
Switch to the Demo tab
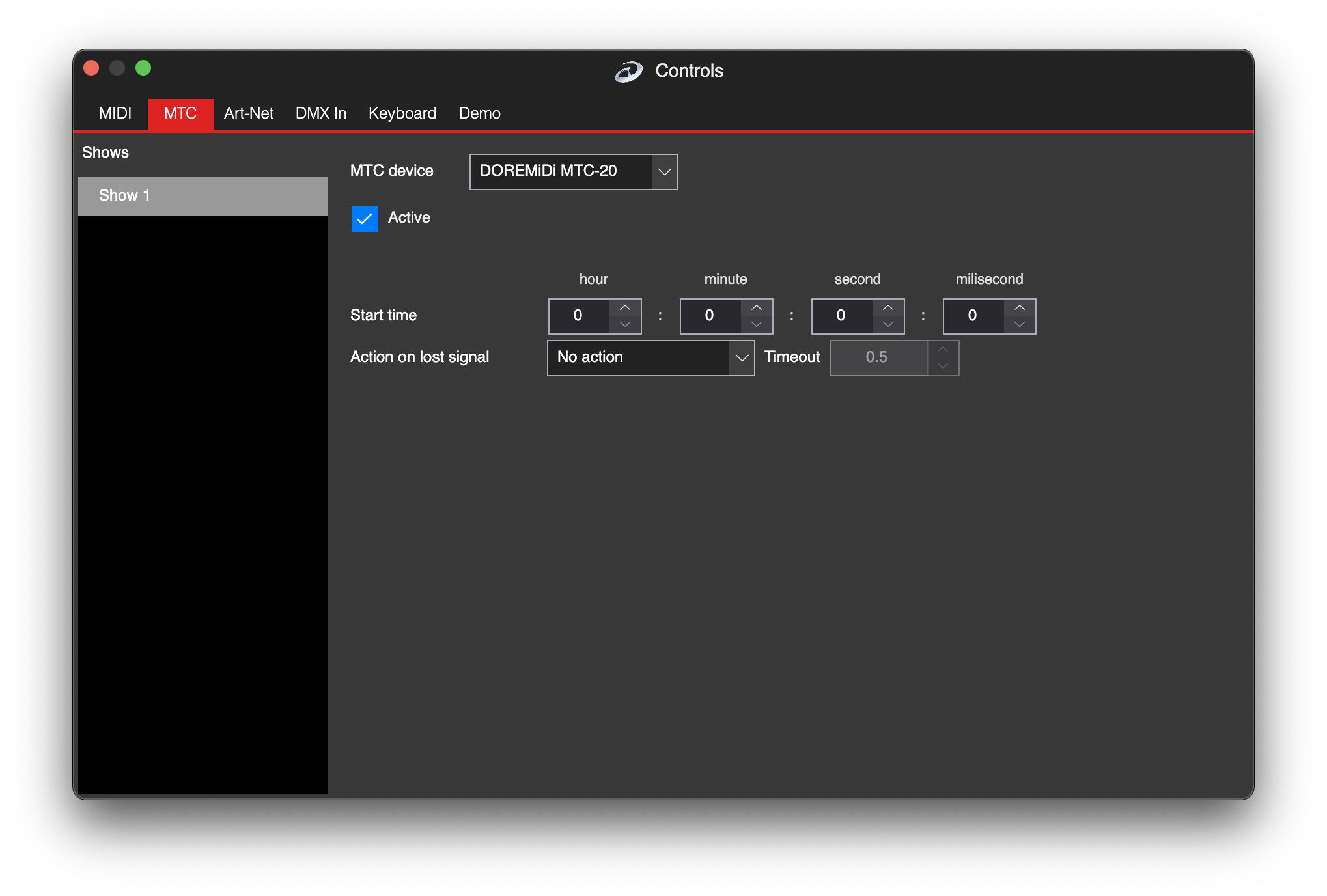(480, 113)
